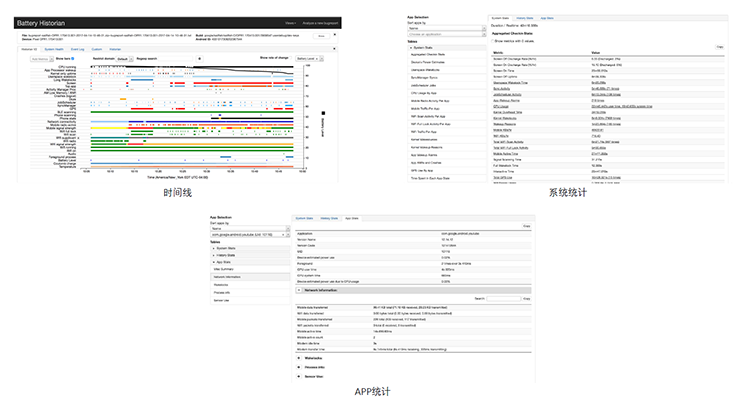Image resolution: width=750 pixels, height=405 pixels.
Task: Click the green BLE scanning bar
Action: click(191, 112)
